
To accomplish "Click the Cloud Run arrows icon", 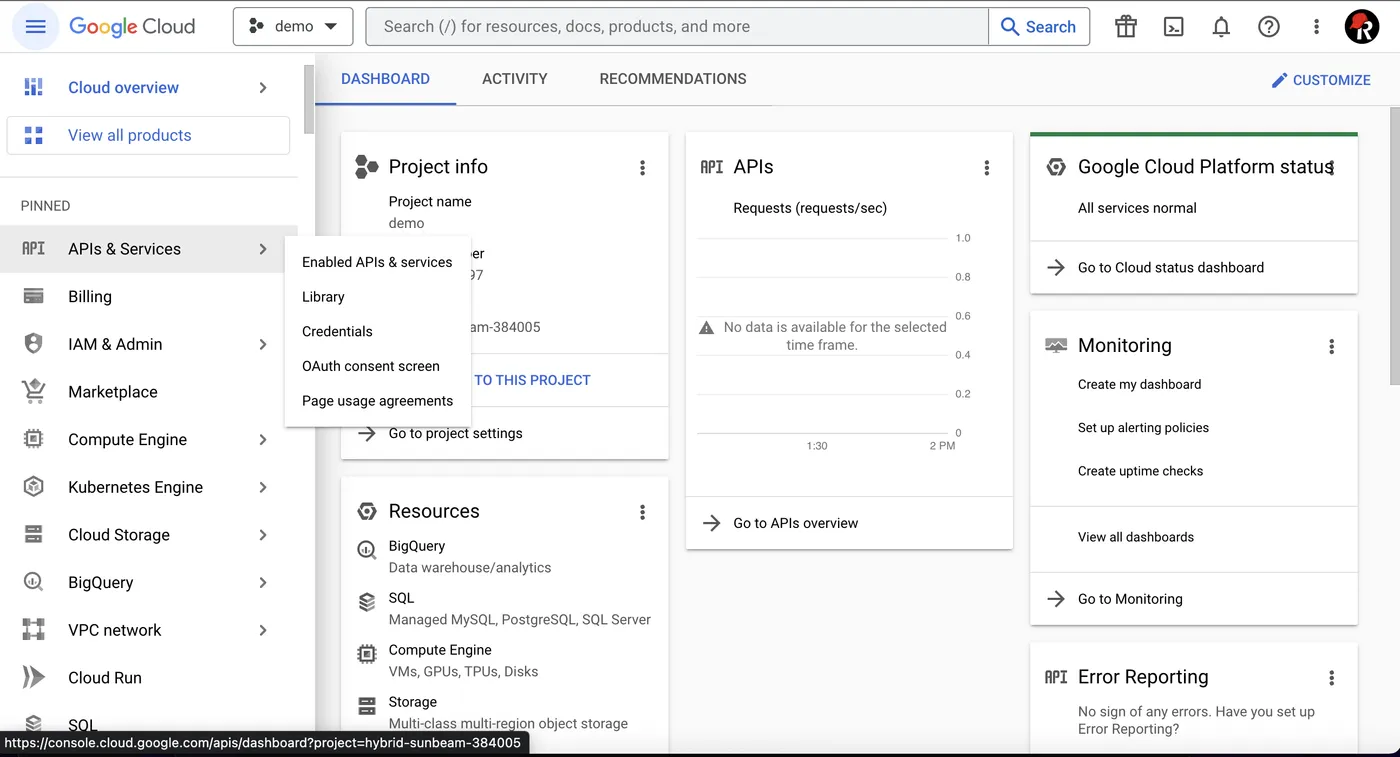I will coord(34,677).
